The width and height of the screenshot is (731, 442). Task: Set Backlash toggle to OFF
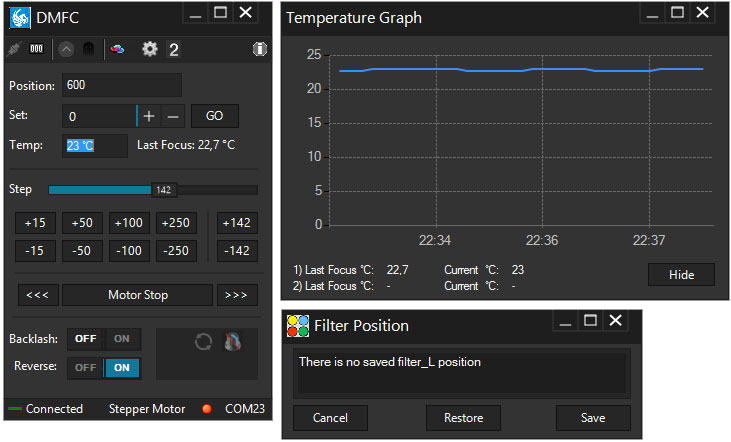(x=86, y=339)
